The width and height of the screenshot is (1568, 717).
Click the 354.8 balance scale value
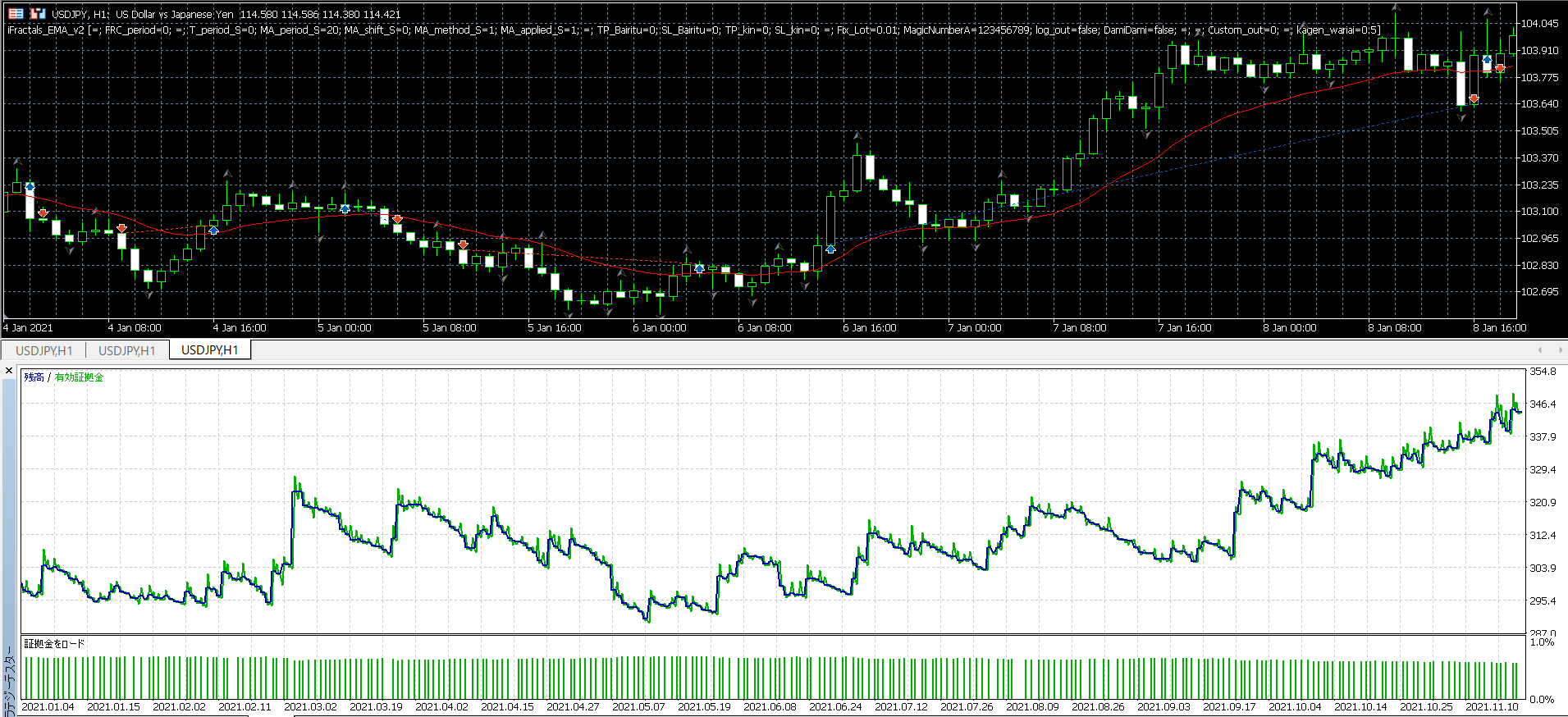point(1543,372)
